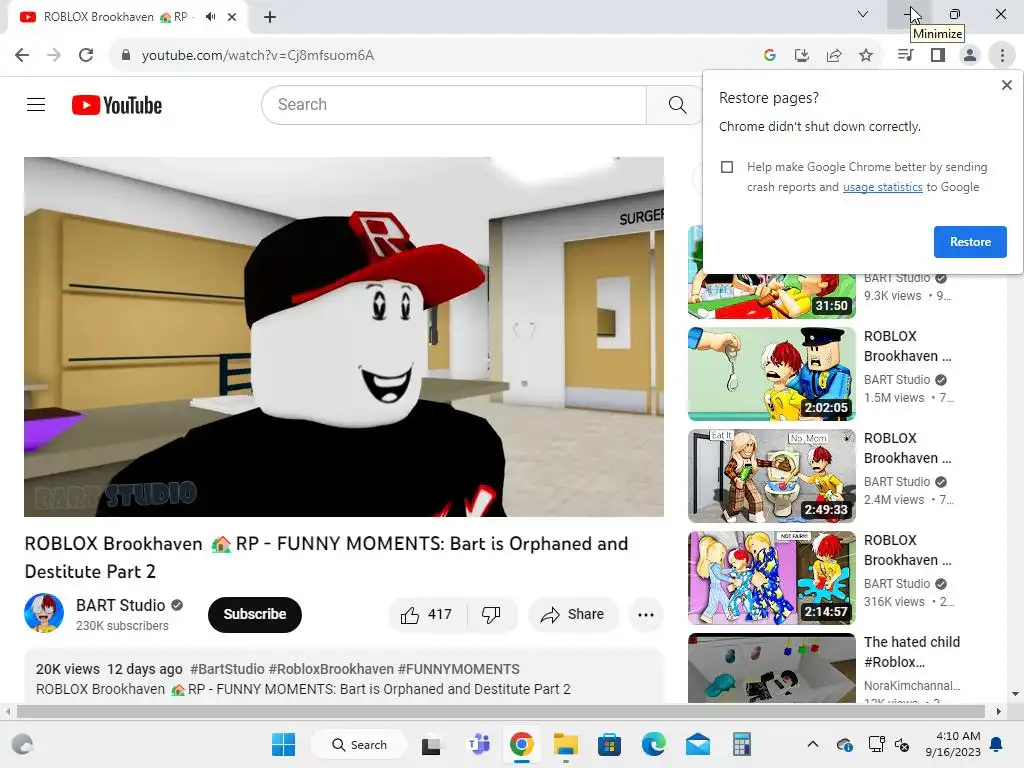Click vertical scrollbar down arrow
This screenshot has height=768, width=1024.
(x=1016, y=694)
